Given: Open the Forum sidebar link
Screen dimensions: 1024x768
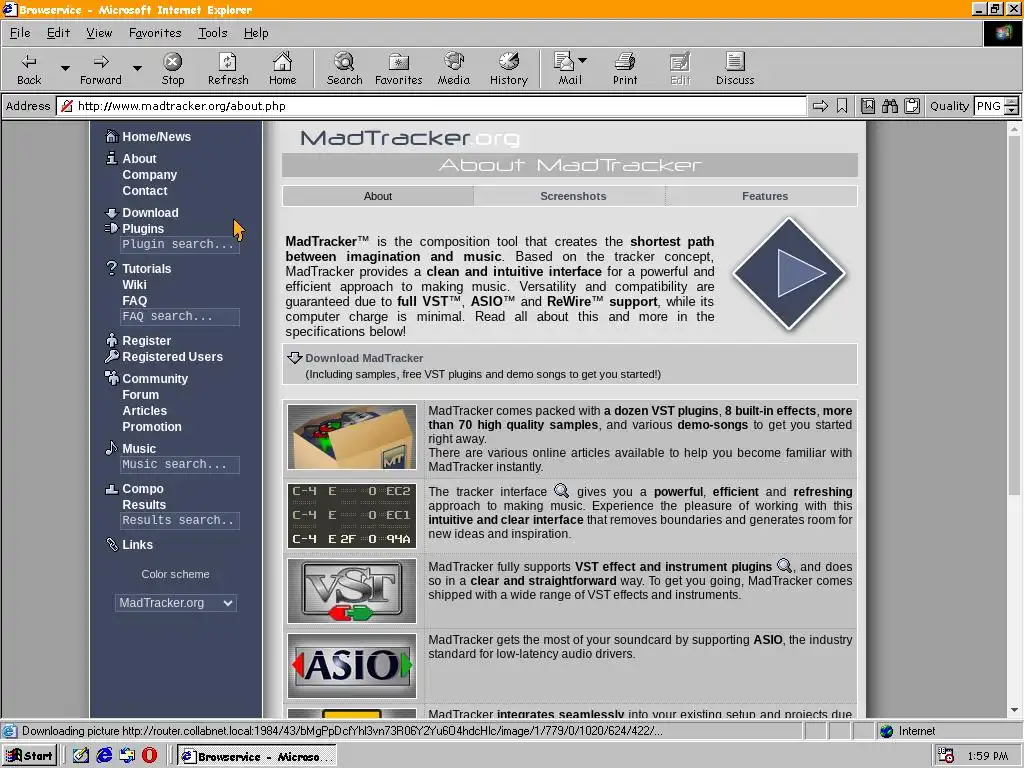Looking at the screenshot, I should point(140,394).
